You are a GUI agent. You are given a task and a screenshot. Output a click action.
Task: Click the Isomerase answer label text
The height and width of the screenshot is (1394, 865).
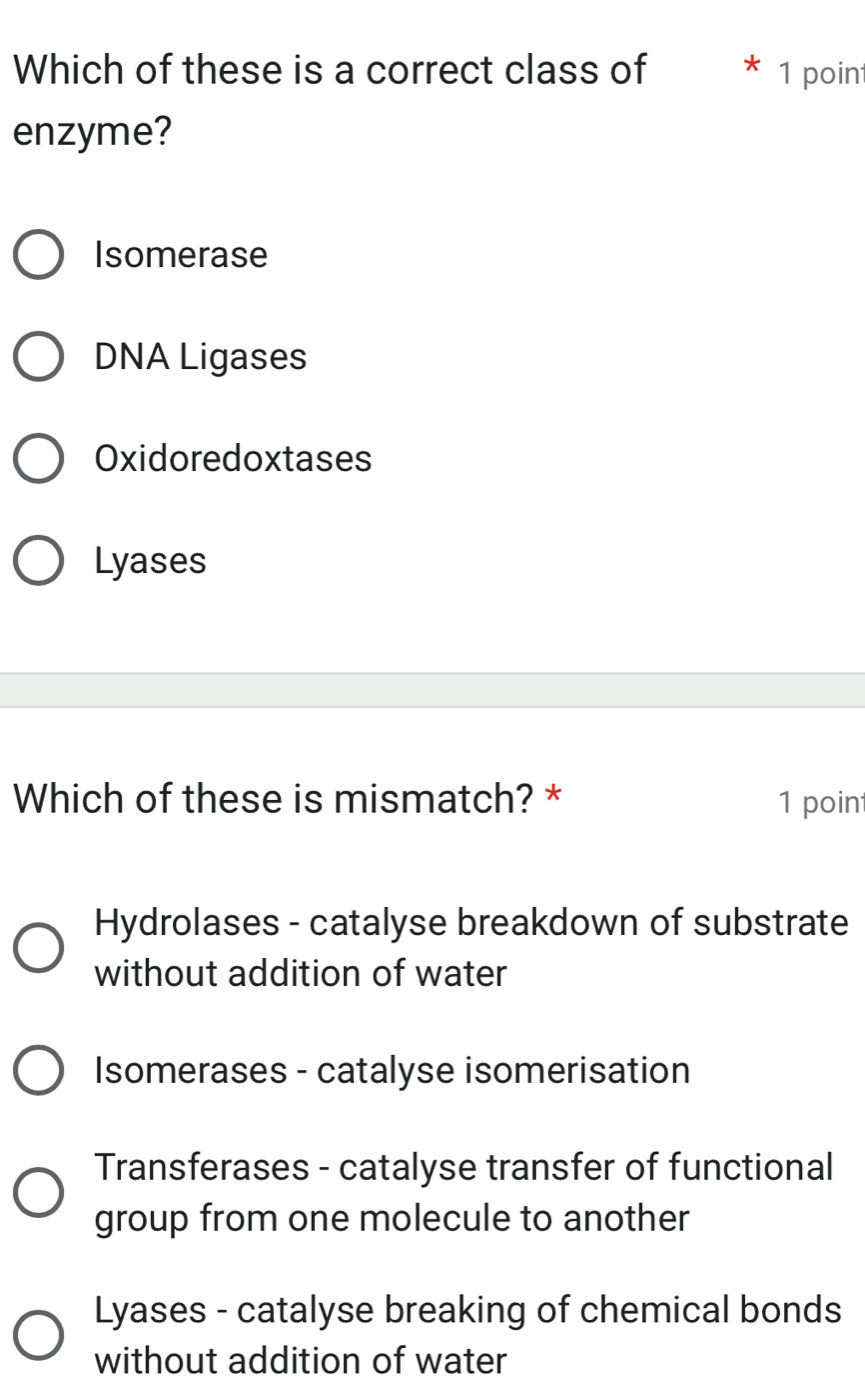[x=180, y=255]
